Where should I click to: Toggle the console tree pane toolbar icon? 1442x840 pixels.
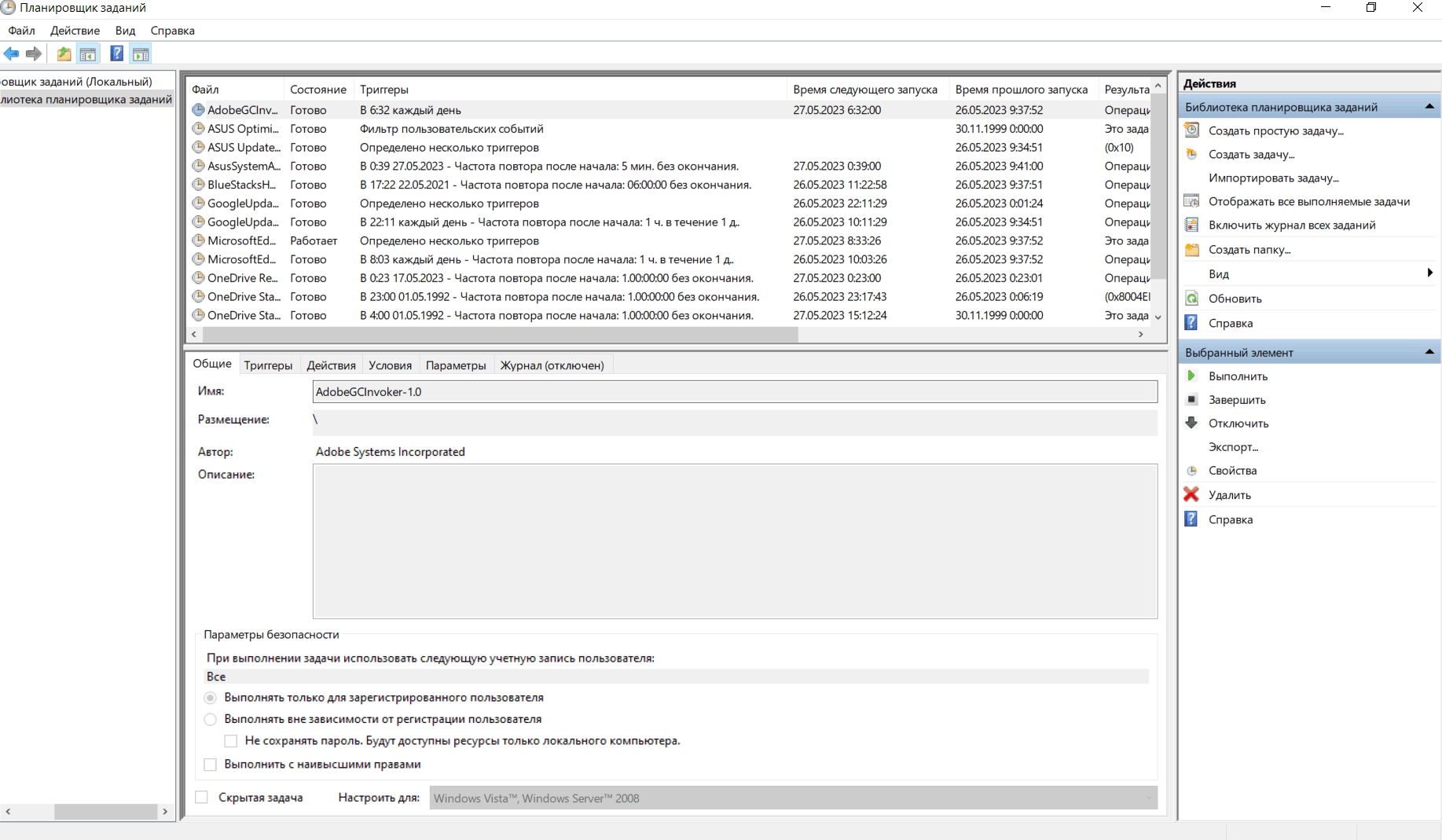88,54
